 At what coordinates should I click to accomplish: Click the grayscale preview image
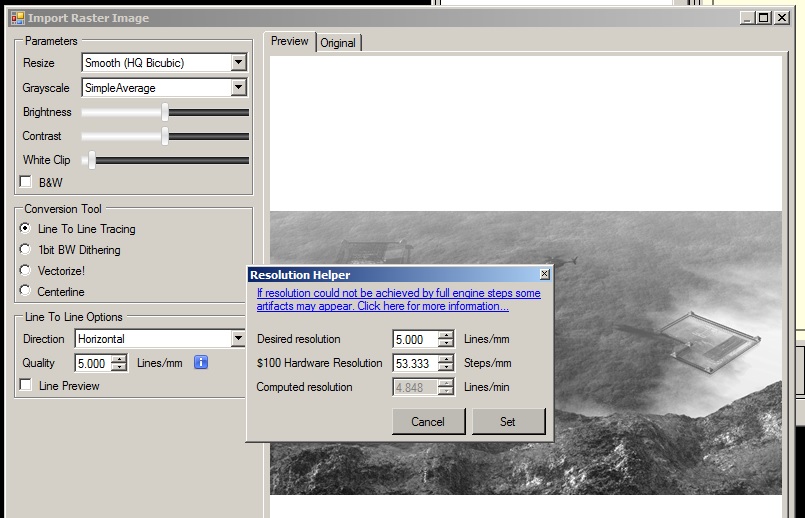pyautogui.click(x=526, y=353)
